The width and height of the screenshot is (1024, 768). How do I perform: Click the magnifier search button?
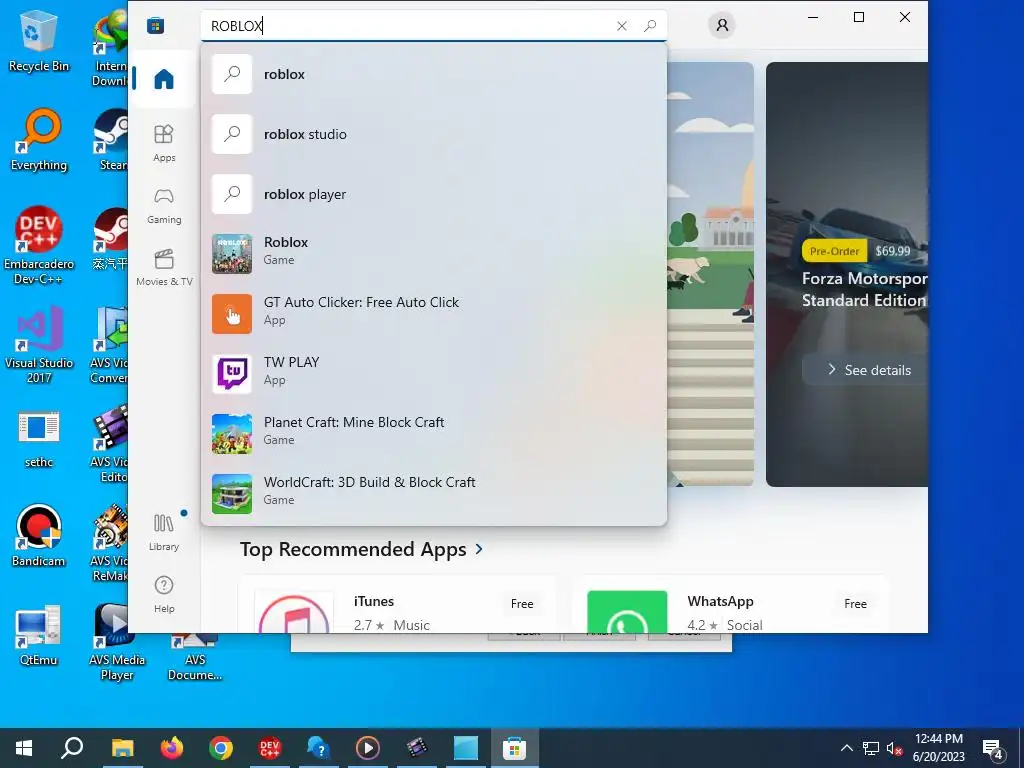coord(650,25)
